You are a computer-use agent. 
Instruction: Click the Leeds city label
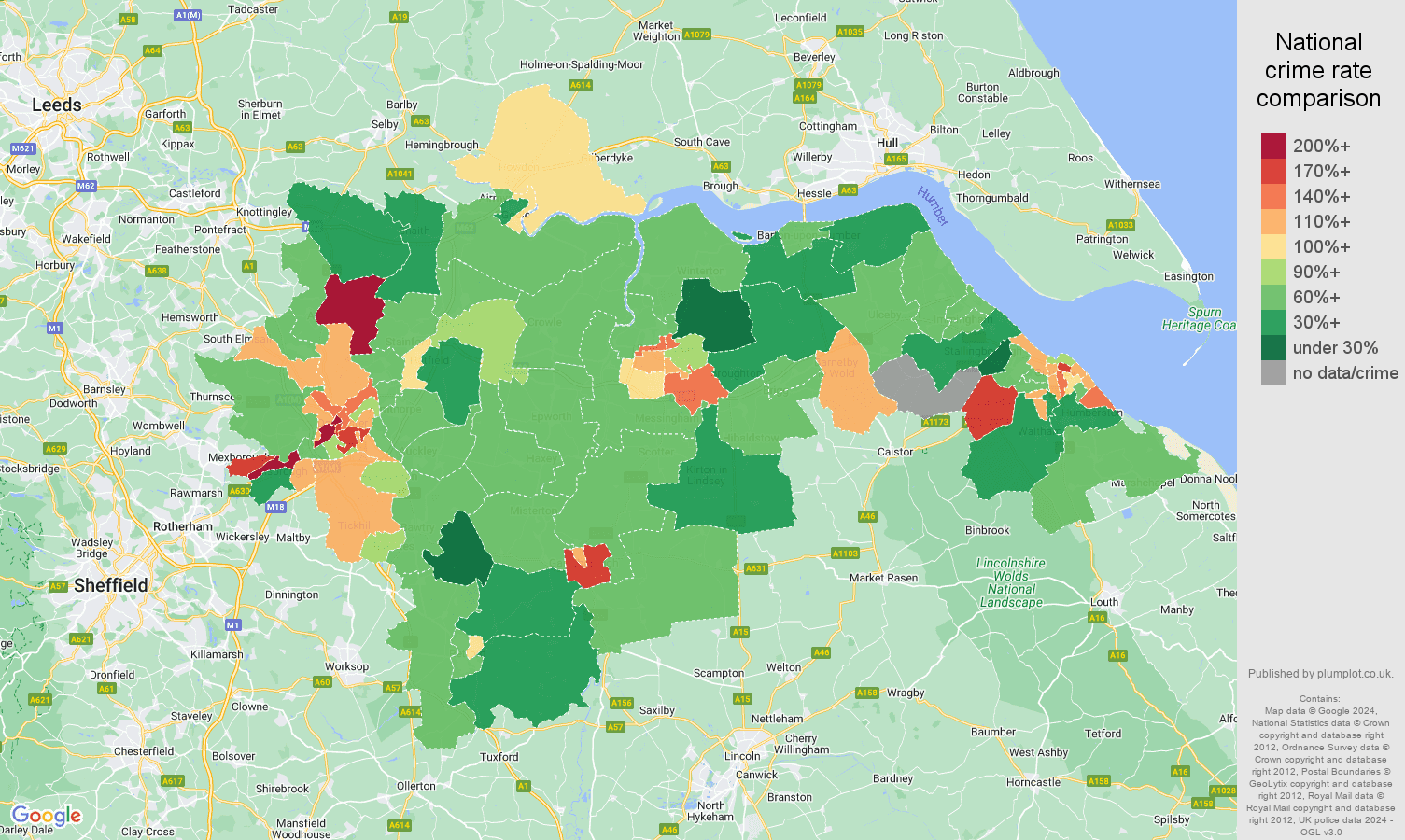(x=57, y=105)
